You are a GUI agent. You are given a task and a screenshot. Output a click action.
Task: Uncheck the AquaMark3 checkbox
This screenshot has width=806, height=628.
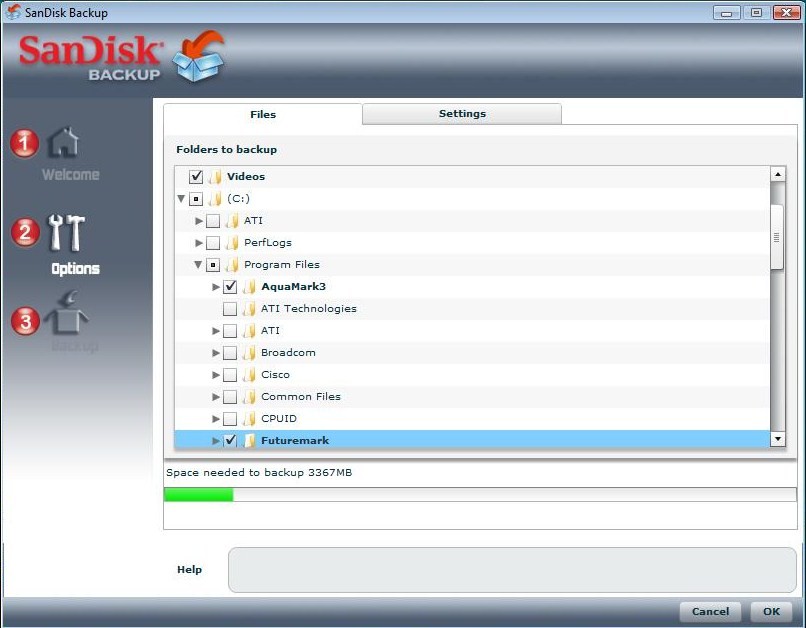pyautogui.click(x=230, y=287)
